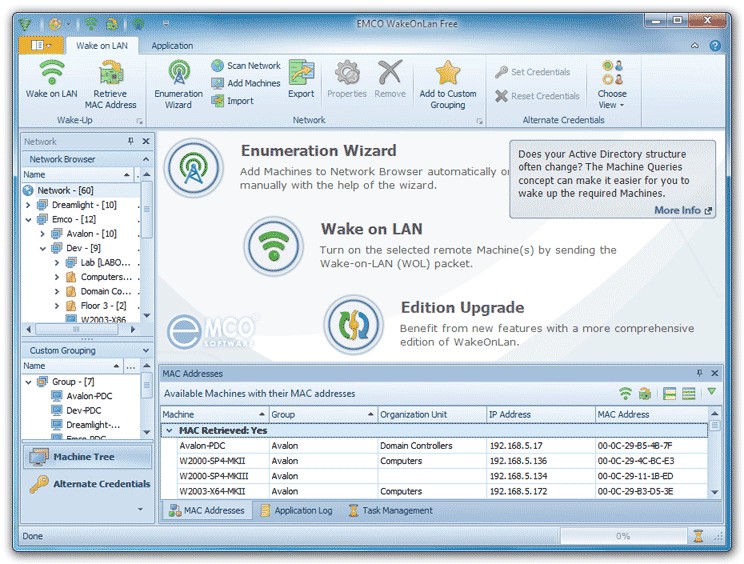Open the MAC Addresses bottom tab
This screenshot has width=744, height=564.
pyautogui.click(x=207, y=510)
